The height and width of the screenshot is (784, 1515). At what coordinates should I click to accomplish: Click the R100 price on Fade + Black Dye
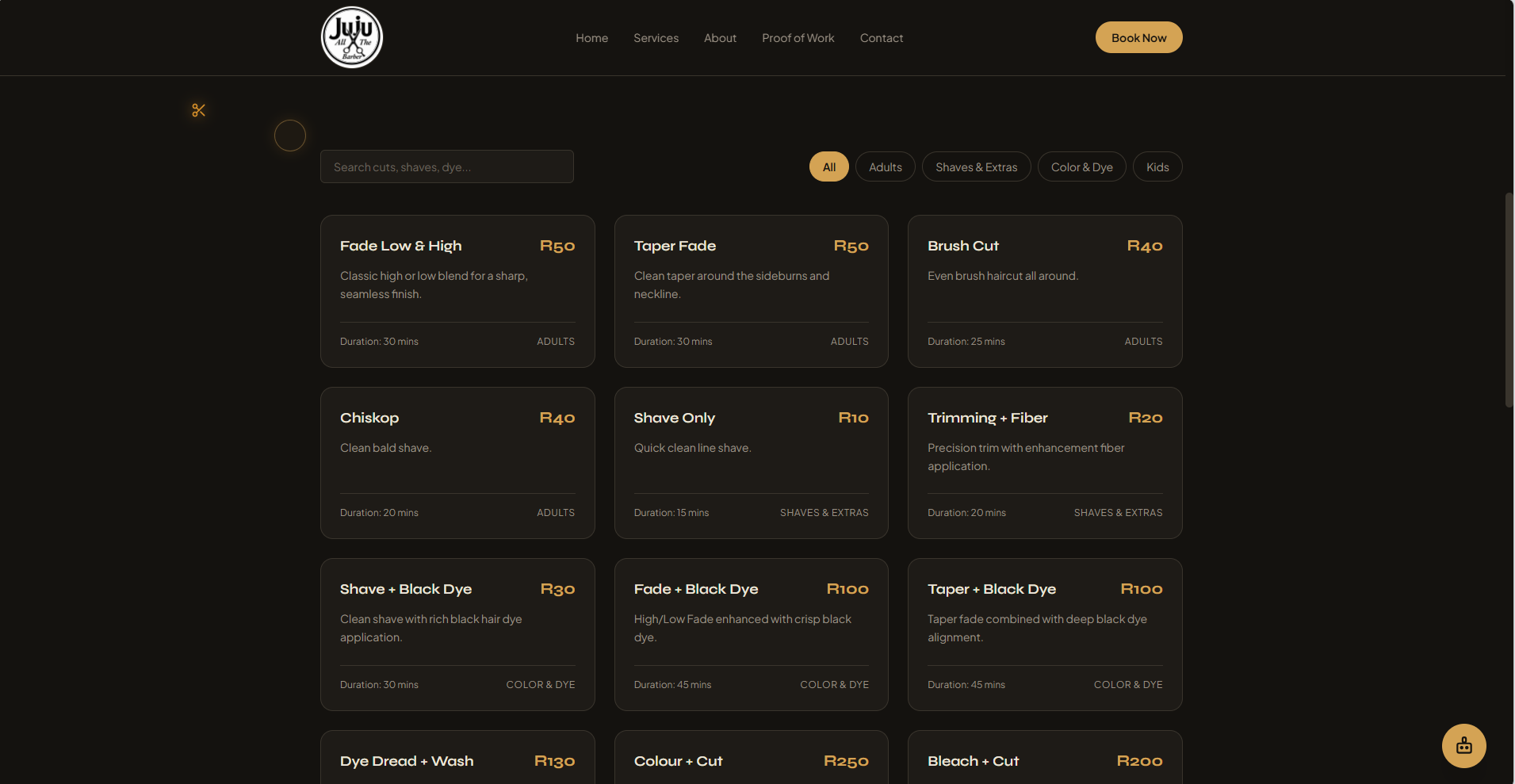848,589
